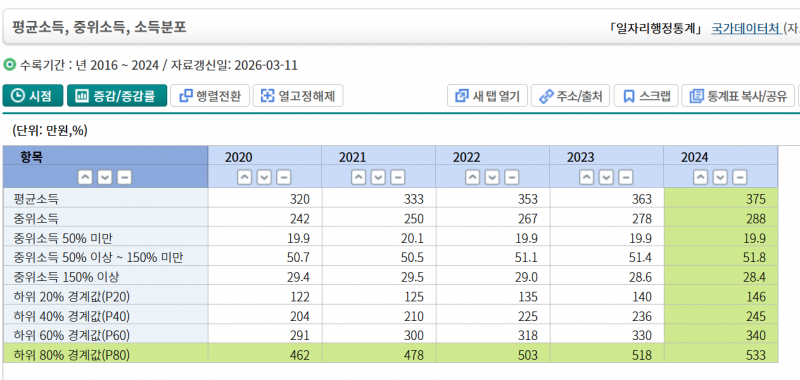Click the 평균소득, 중위소득, 소득분포 title
800x380 pixels.
[x=99, y=27]
